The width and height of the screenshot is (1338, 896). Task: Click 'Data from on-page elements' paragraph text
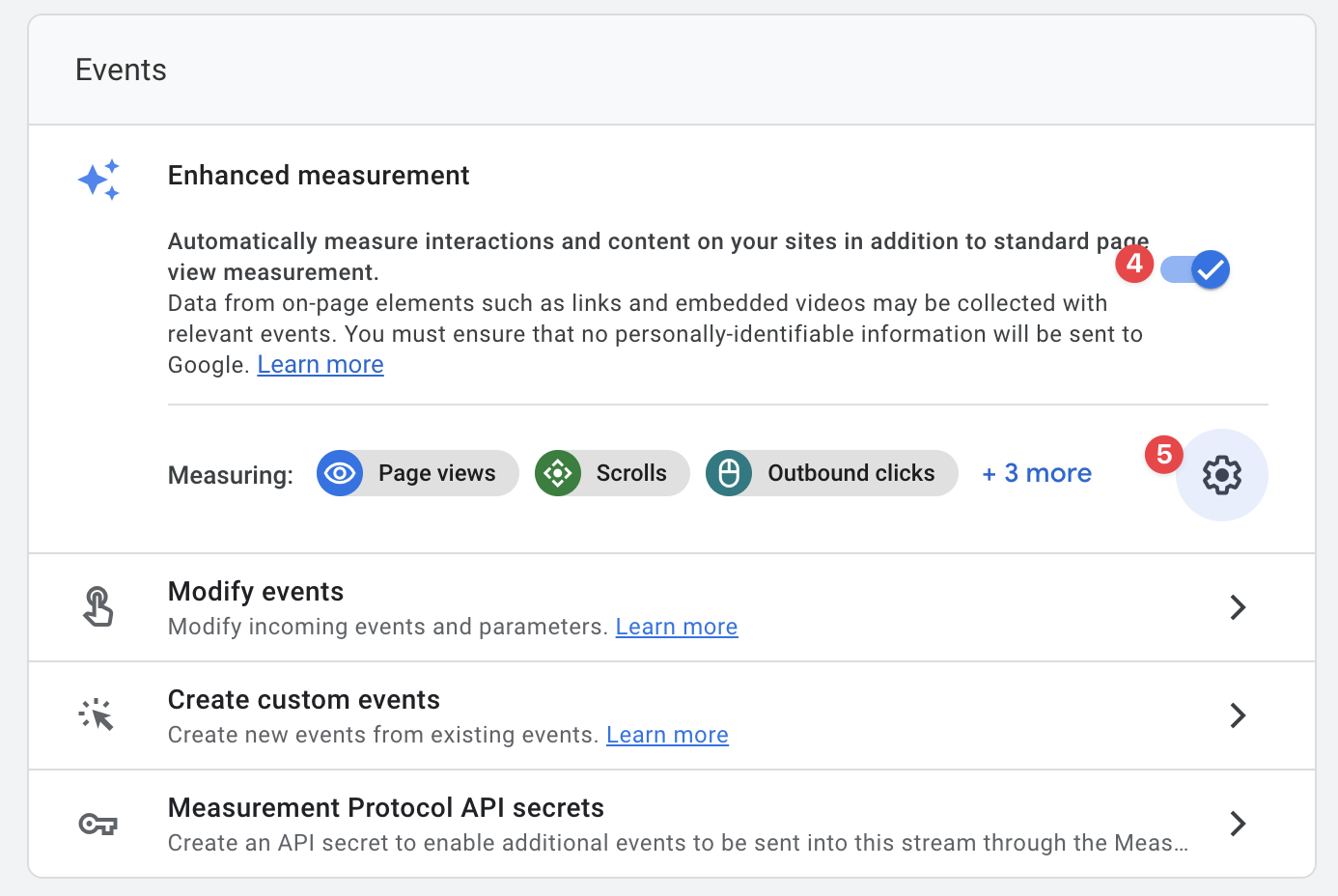655,334
